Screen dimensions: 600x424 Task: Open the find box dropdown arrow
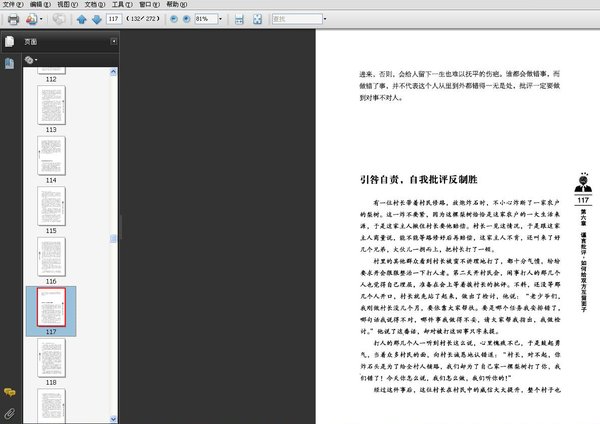[x=325, y=19]
